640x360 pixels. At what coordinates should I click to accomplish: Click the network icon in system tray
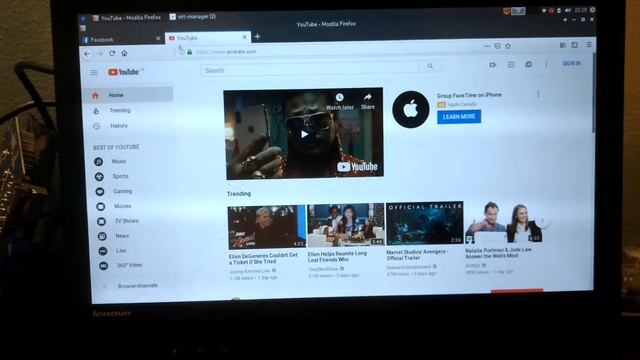tap(544, 11)
